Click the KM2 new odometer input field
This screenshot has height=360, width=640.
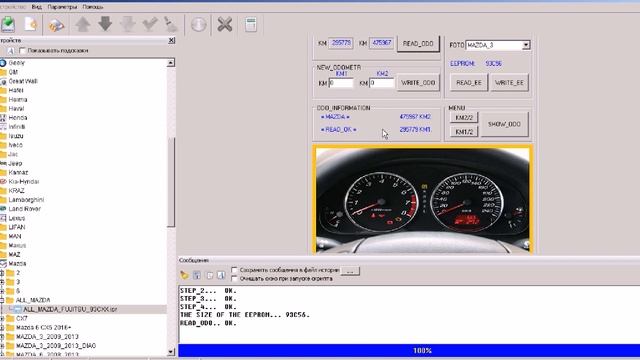tap(382, 83)
